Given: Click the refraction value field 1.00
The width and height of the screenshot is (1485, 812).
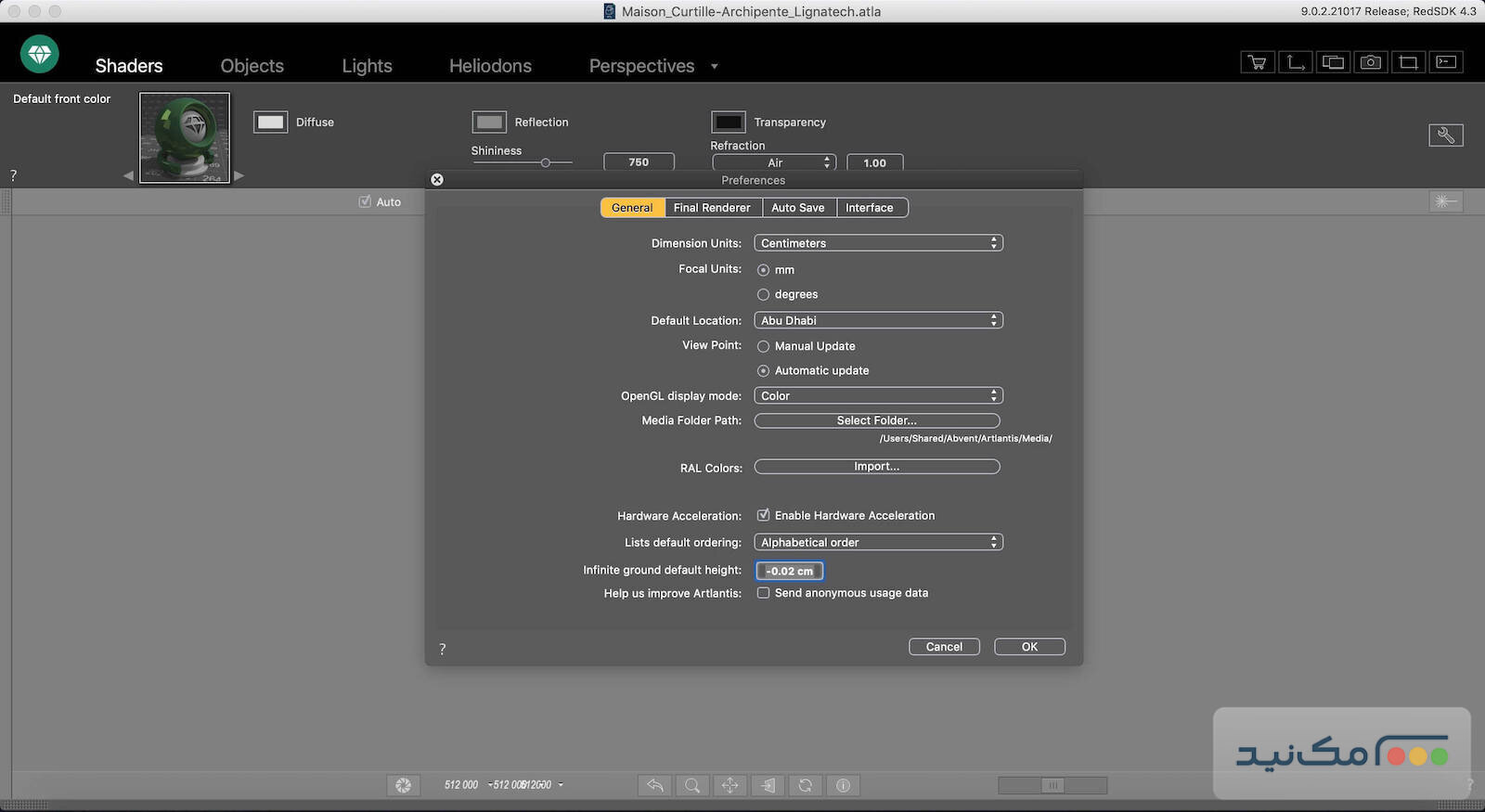Looking at the screenshot, I should point(874,162).
